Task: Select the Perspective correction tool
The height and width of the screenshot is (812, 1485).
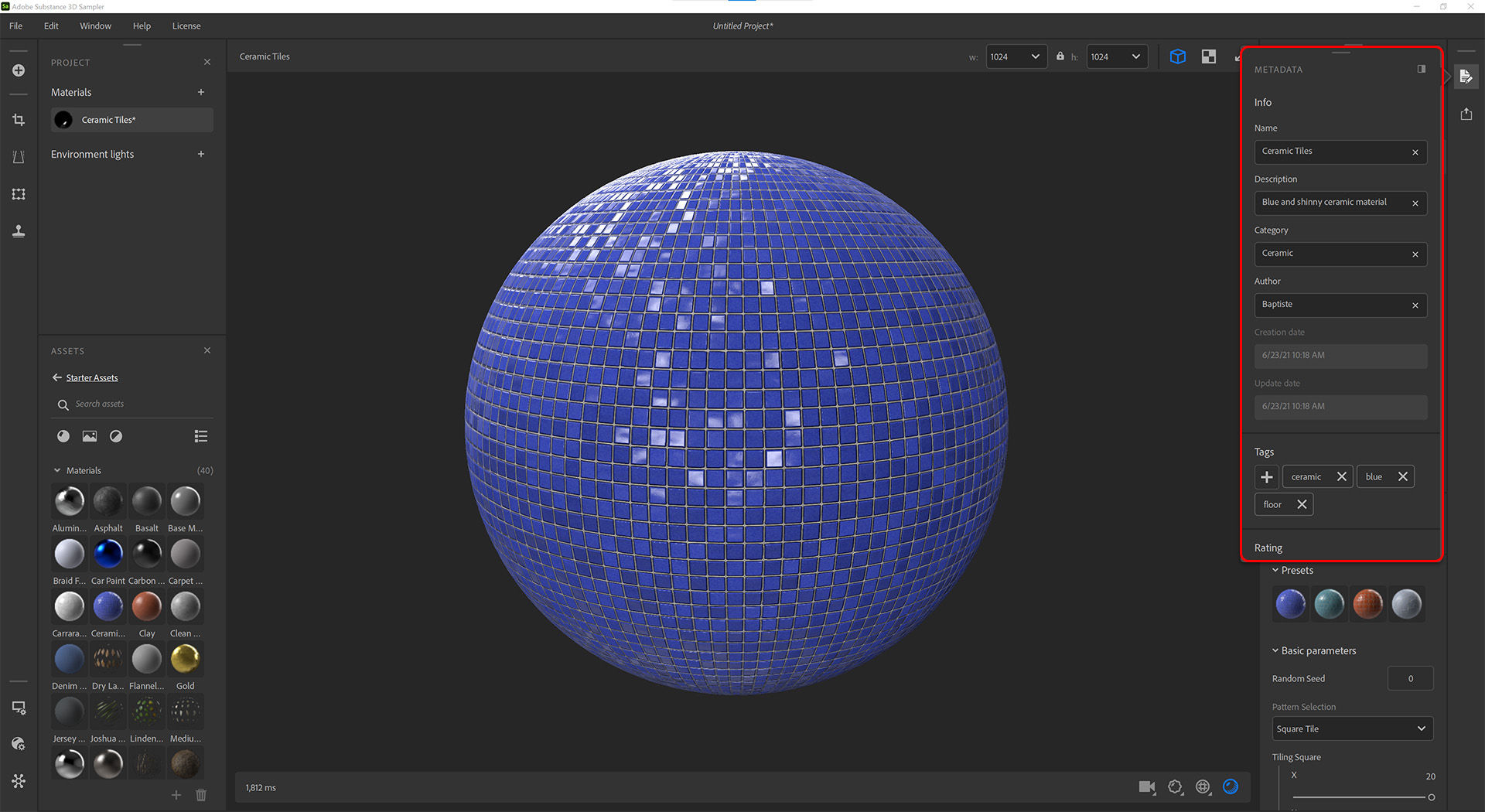Action: click(x=19, y=157)
